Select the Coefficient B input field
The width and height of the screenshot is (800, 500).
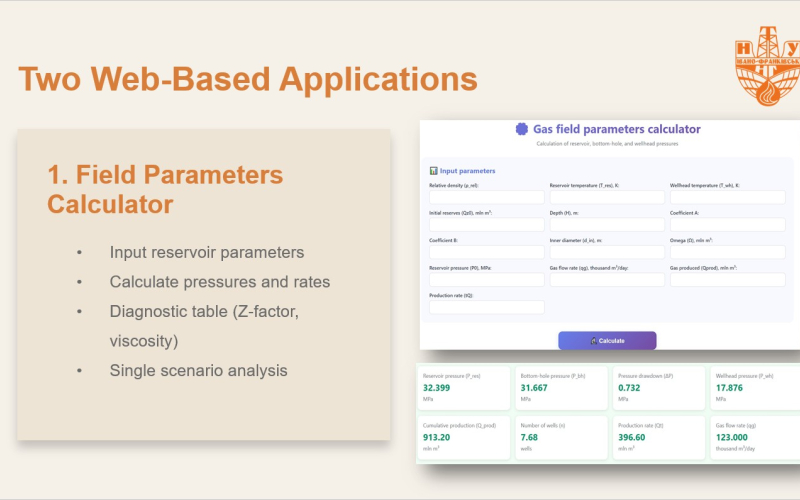click(486, 252)
